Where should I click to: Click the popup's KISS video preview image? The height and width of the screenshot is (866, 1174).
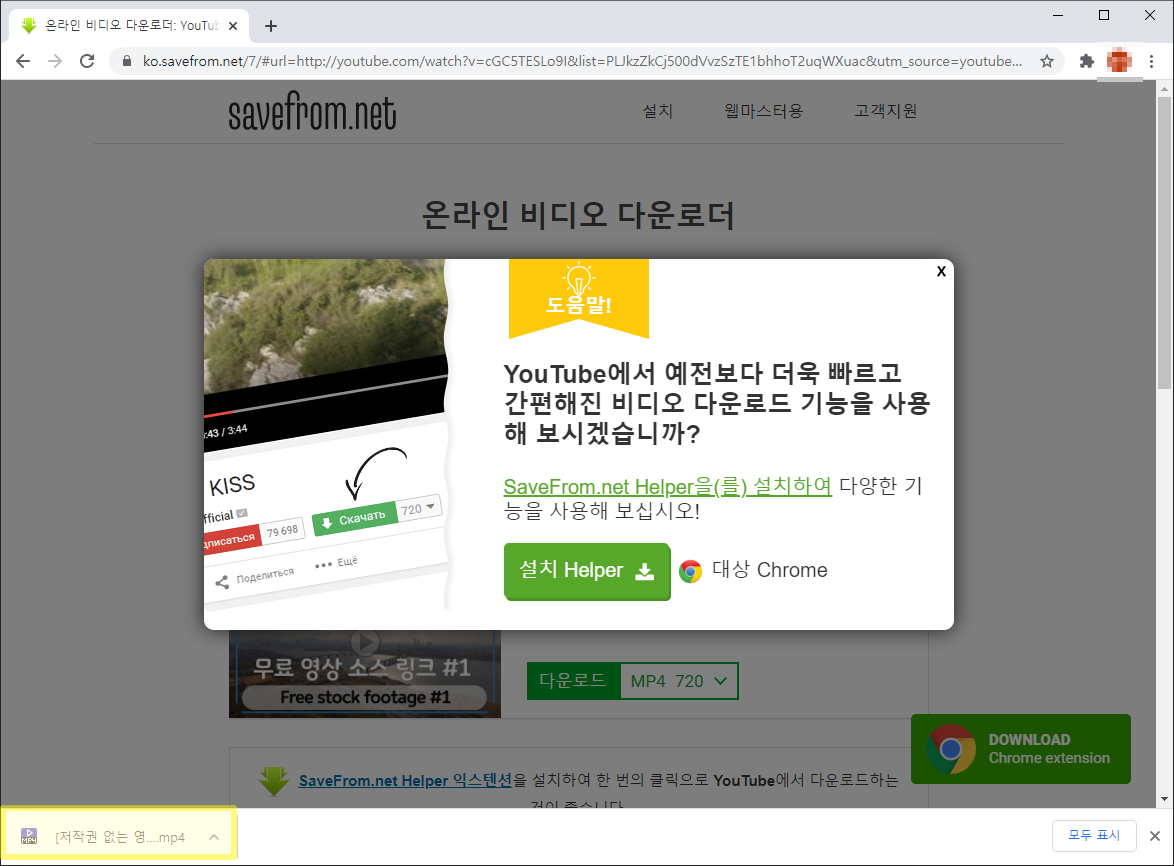(326, 436)
